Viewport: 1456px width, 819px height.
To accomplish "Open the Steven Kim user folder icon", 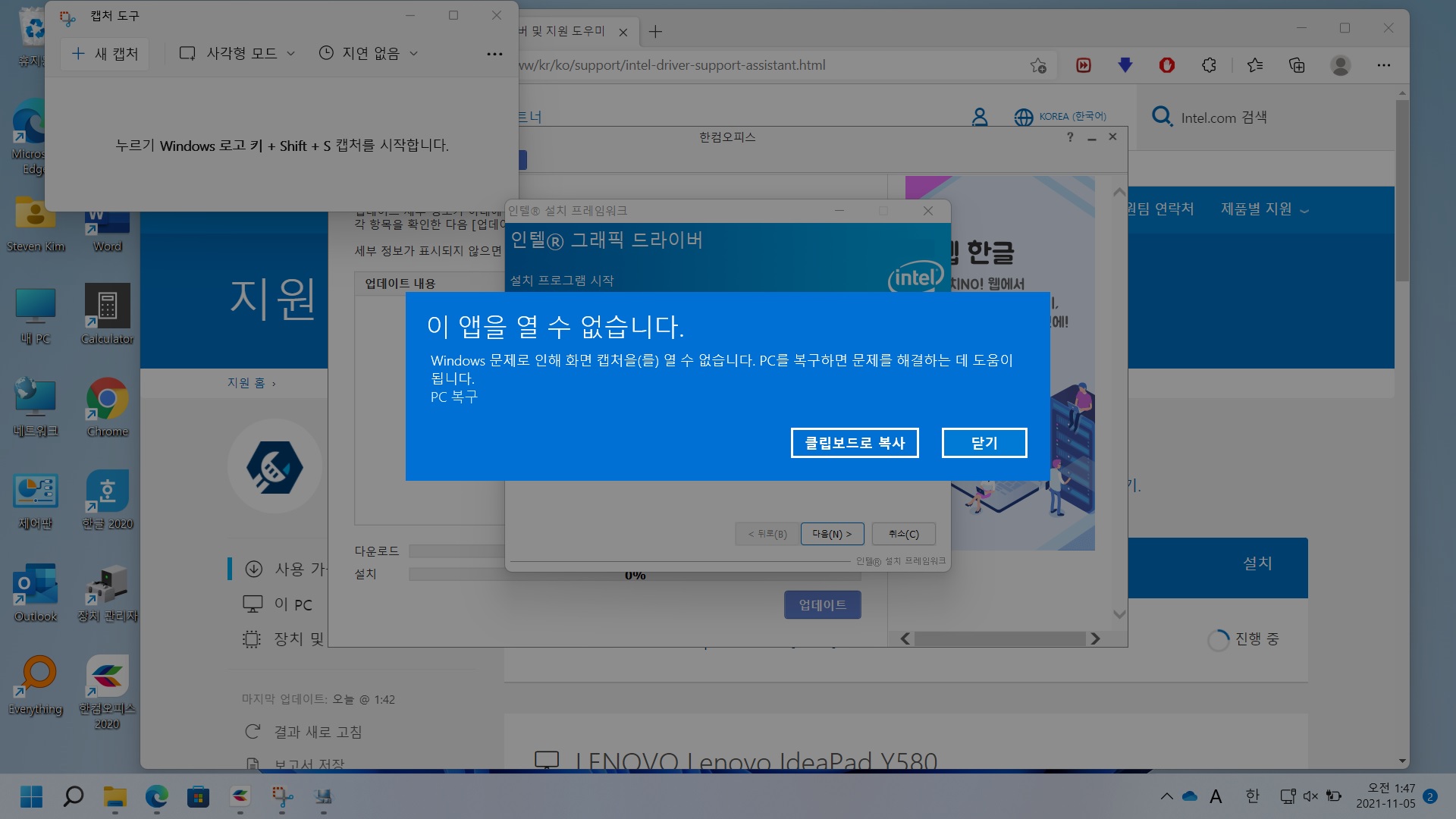I will point(36,222).
